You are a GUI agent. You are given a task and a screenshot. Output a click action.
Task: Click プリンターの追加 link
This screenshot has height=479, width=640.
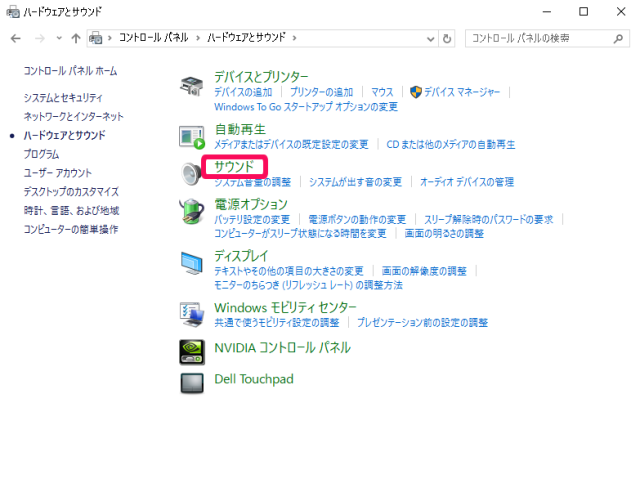pyautogui.click(x=322, y=92)
